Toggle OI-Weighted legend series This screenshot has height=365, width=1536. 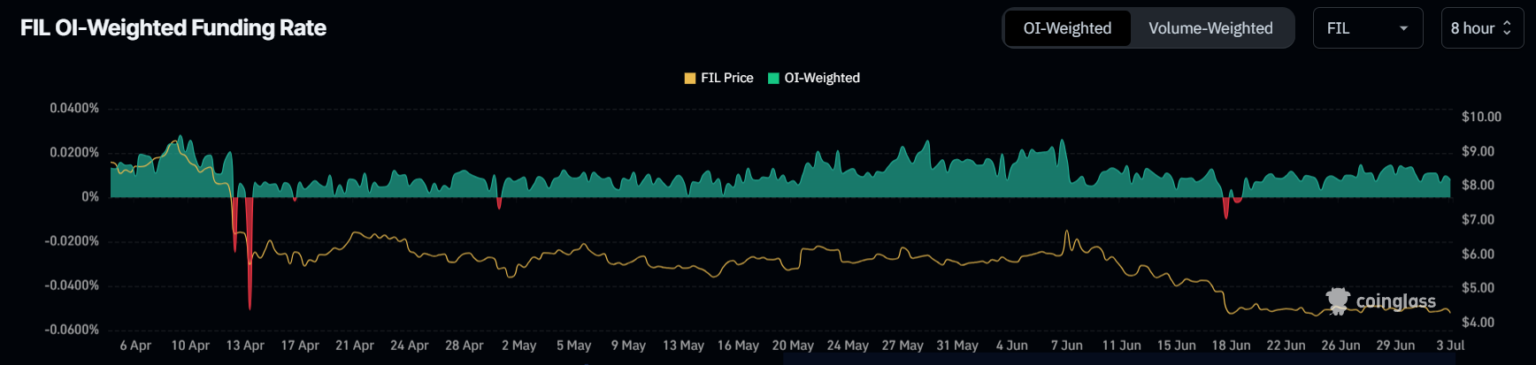click(813, 78)
